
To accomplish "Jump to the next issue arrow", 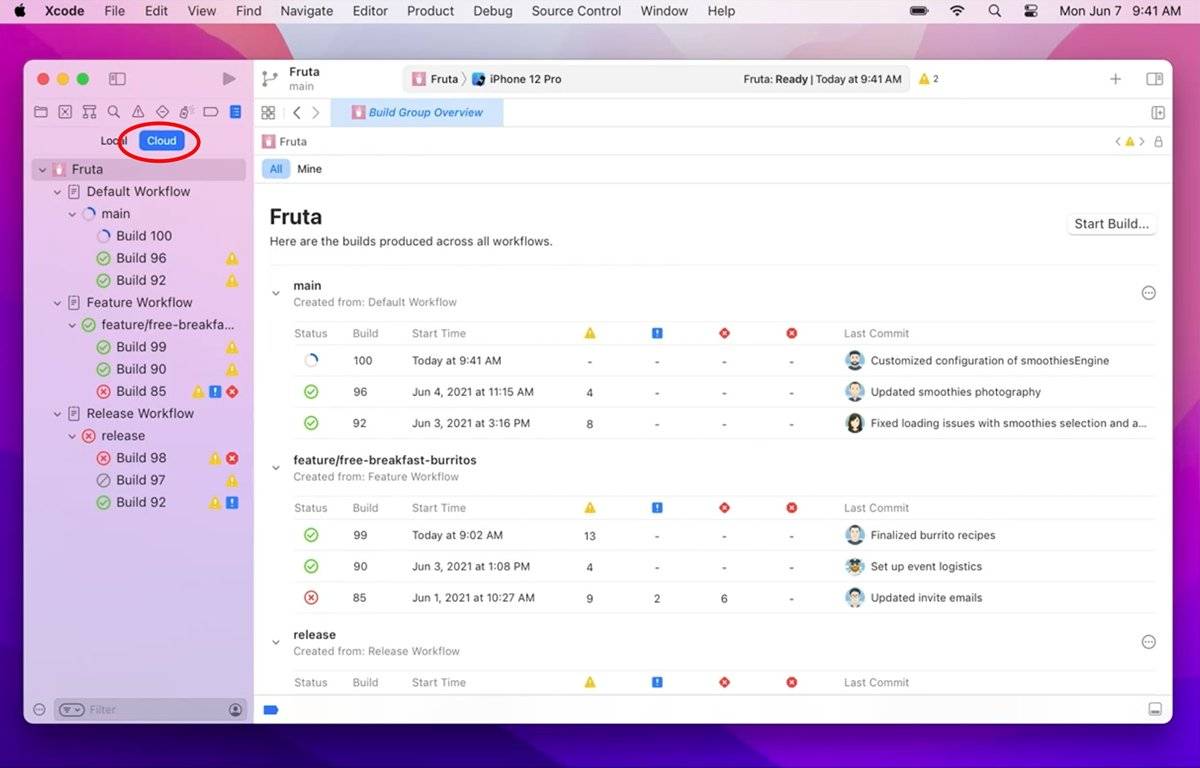I will (x=1142, y=142).
